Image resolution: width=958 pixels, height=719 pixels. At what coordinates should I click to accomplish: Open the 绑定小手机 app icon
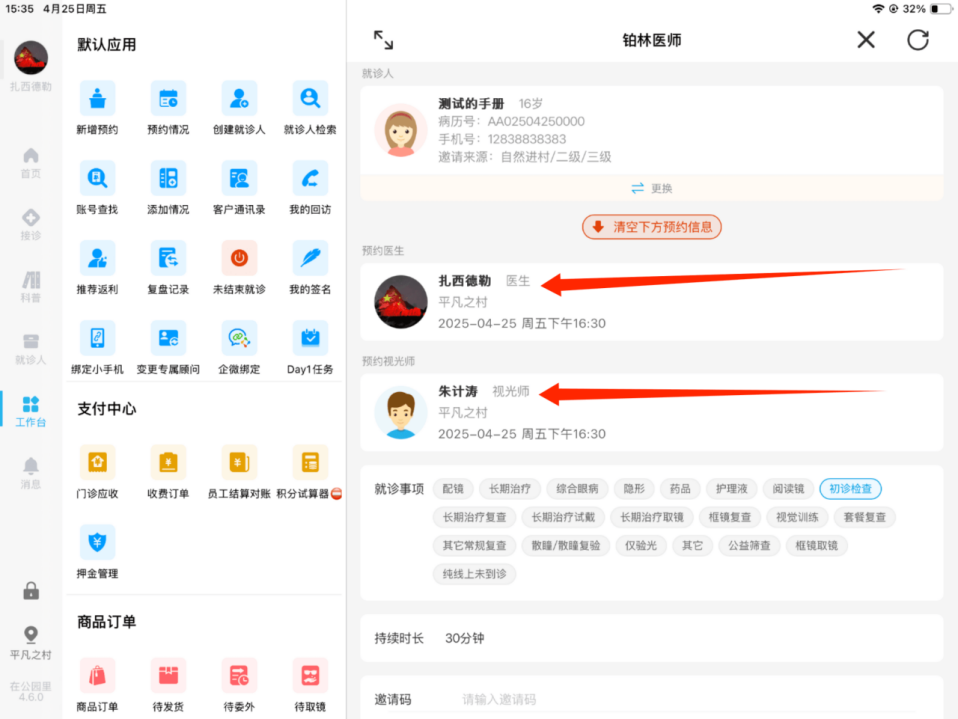click(x=97, y=338)
